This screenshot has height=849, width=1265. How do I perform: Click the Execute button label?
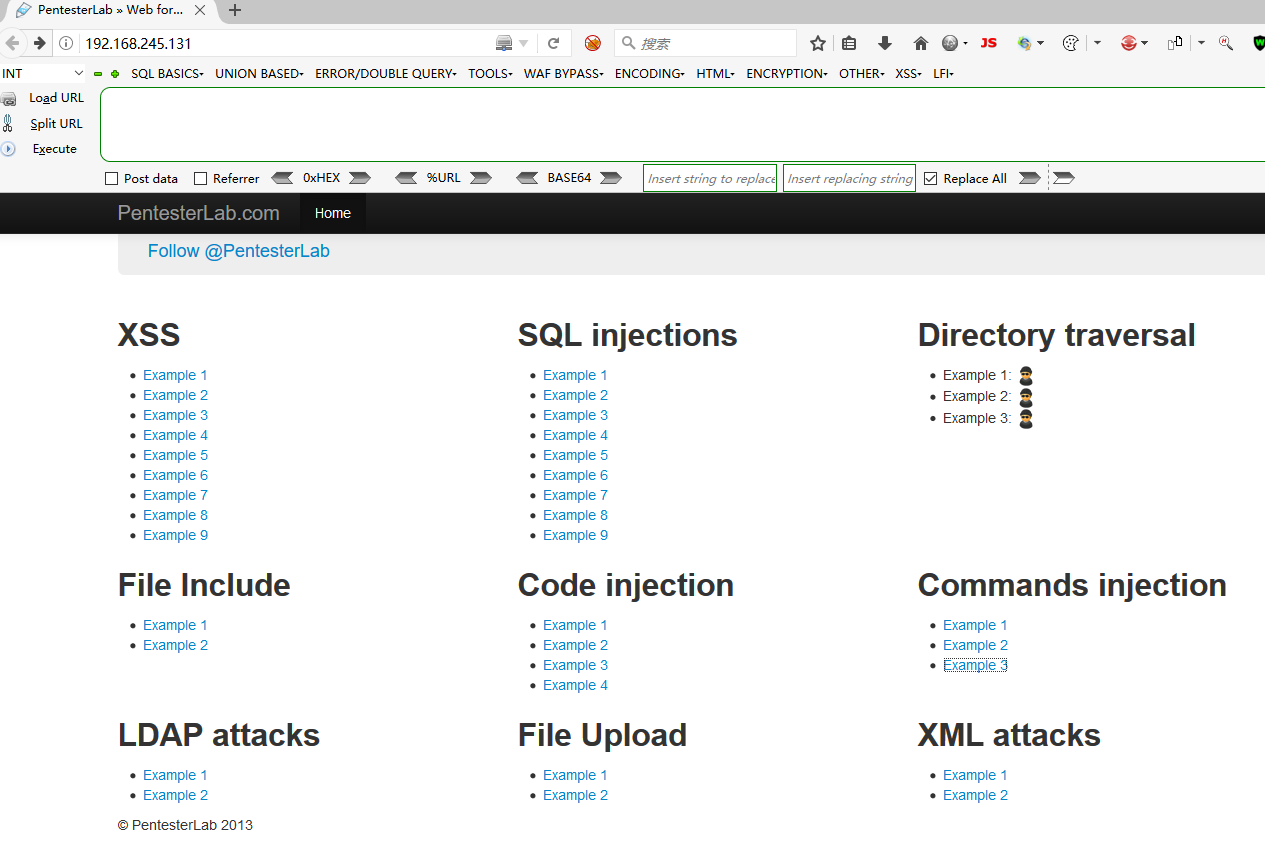click(55, 149)
